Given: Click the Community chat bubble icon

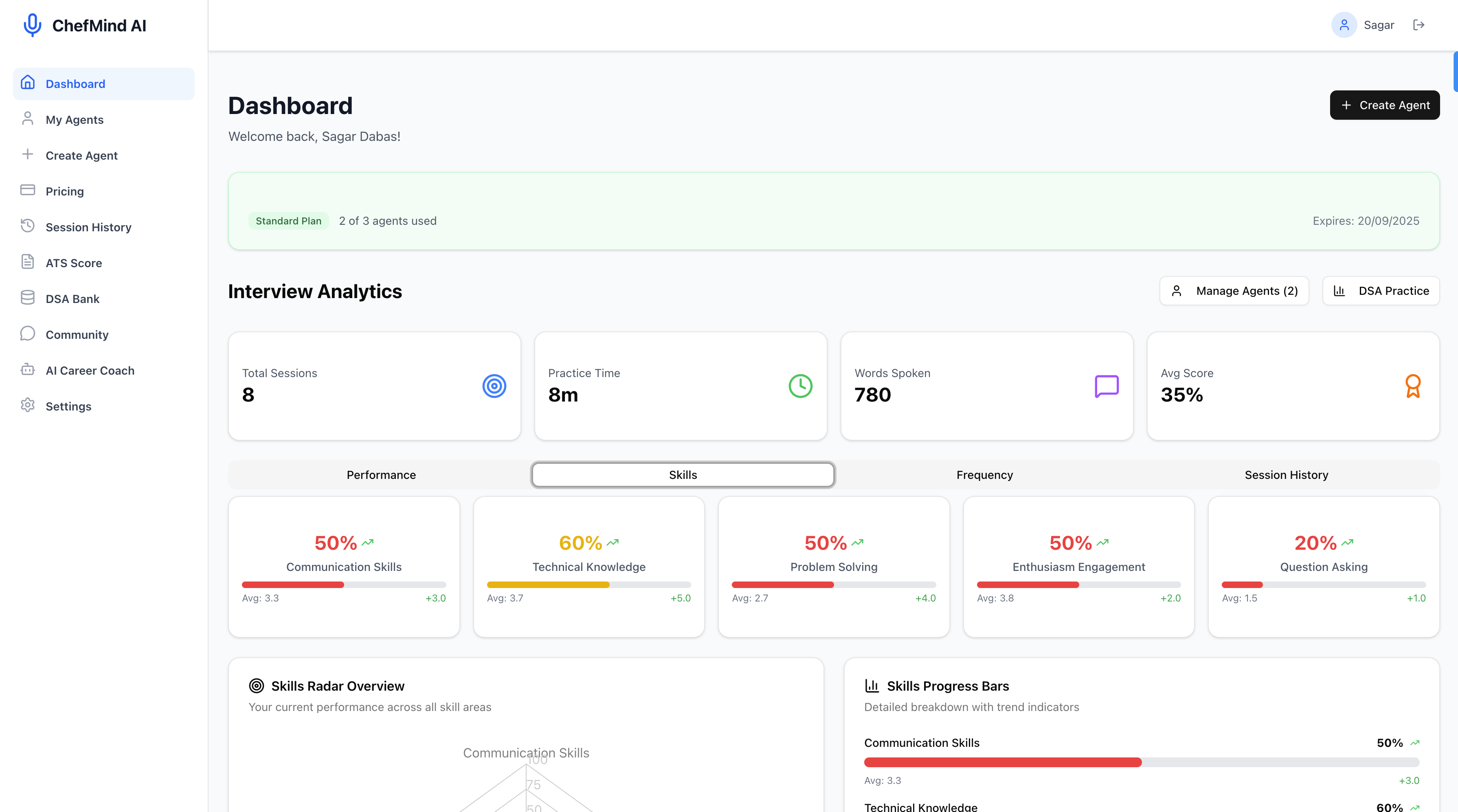Looking at the screenshot, I should point(28,333).
